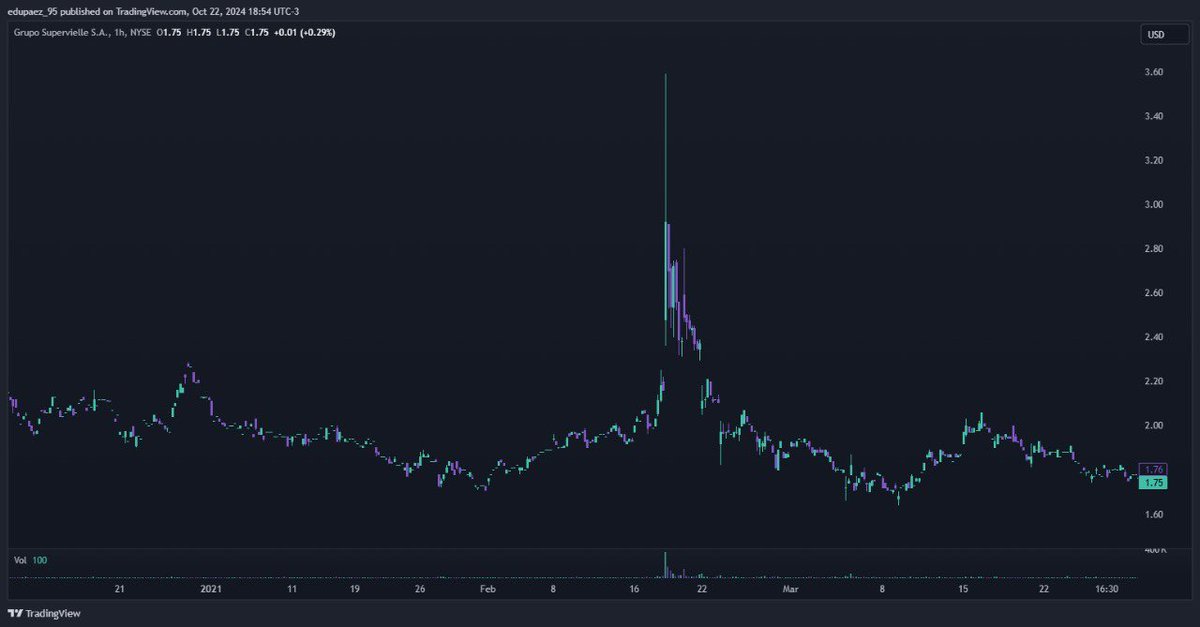Click the 3.20 price axis label

[1154, 160]
